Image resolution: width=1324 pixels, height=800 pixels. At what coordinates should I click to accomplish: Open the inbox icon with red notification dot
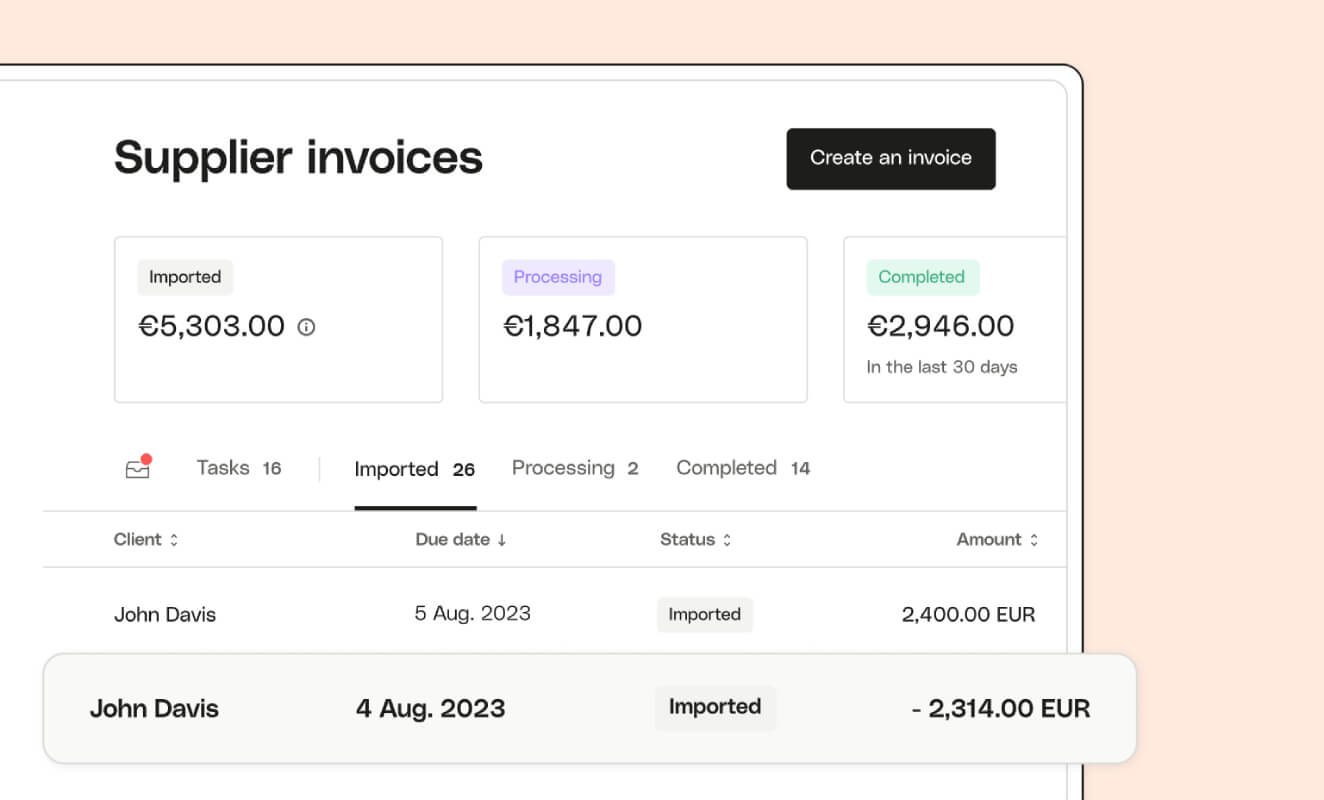click(x=138, y=467)
